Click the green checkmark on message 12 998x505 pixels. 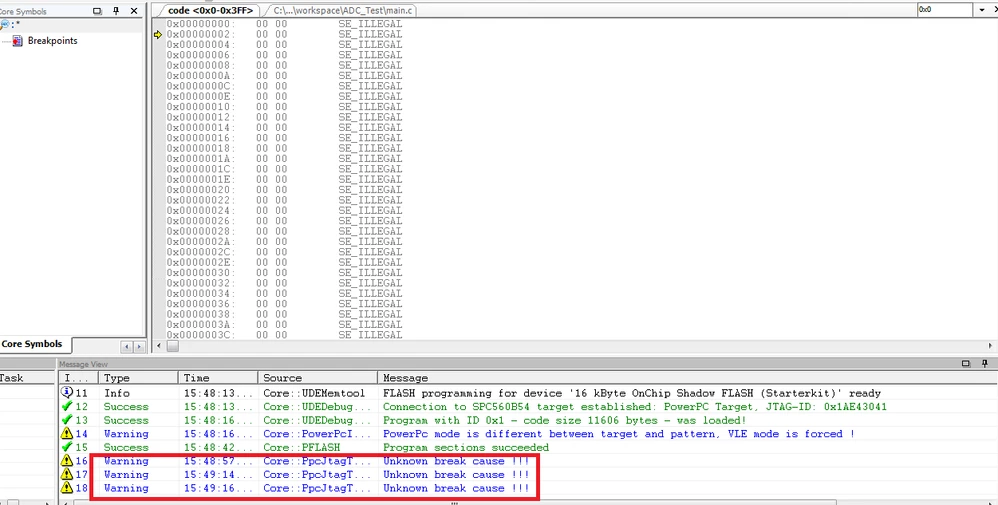point(67,406)
